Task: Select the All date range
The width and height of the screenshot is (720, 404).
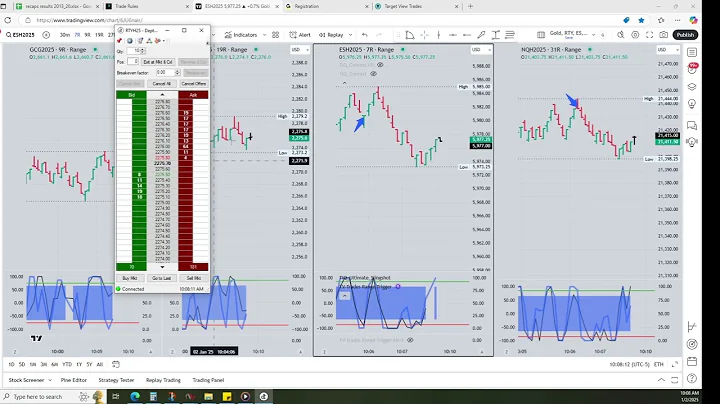Action: click(x=100, y=365)
